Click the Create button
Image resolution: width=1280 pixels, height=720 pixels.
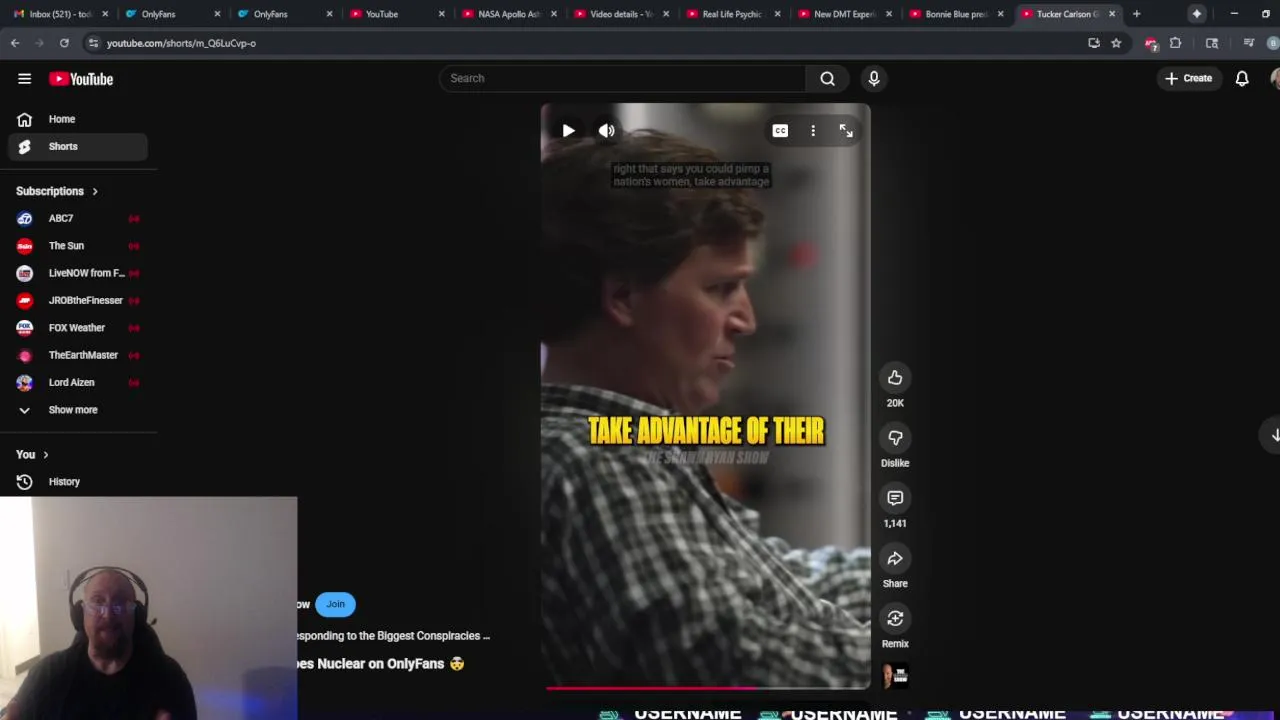pos(1188,78)
